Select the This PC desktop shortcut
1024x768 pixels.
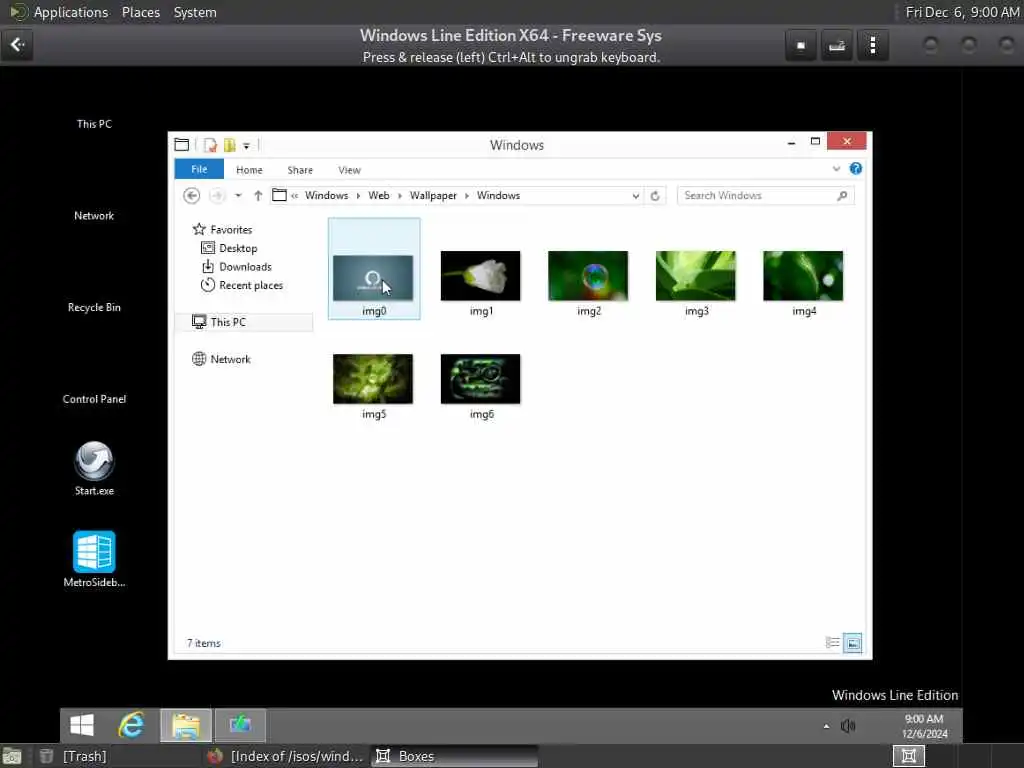(94, 123)
